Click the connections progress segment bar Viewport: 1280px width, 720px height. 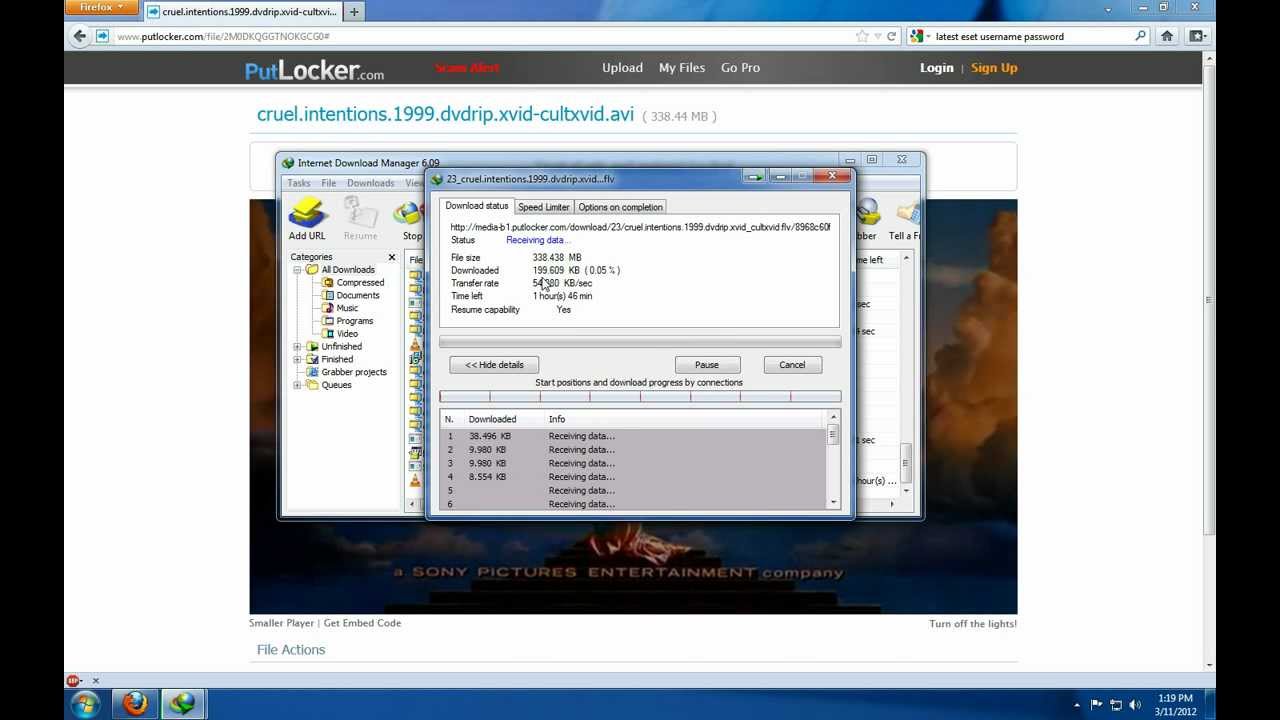pos(640,397)
